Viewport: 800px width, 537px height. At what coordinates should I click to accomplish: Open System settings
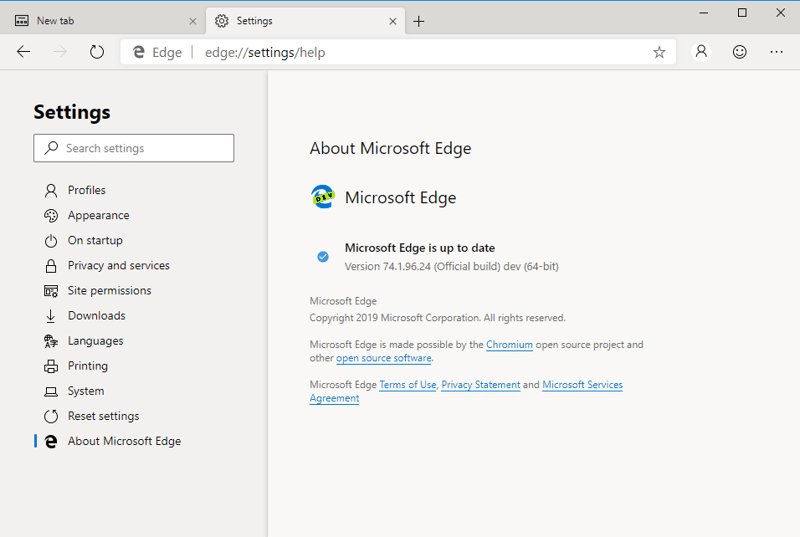coord(86,391)
